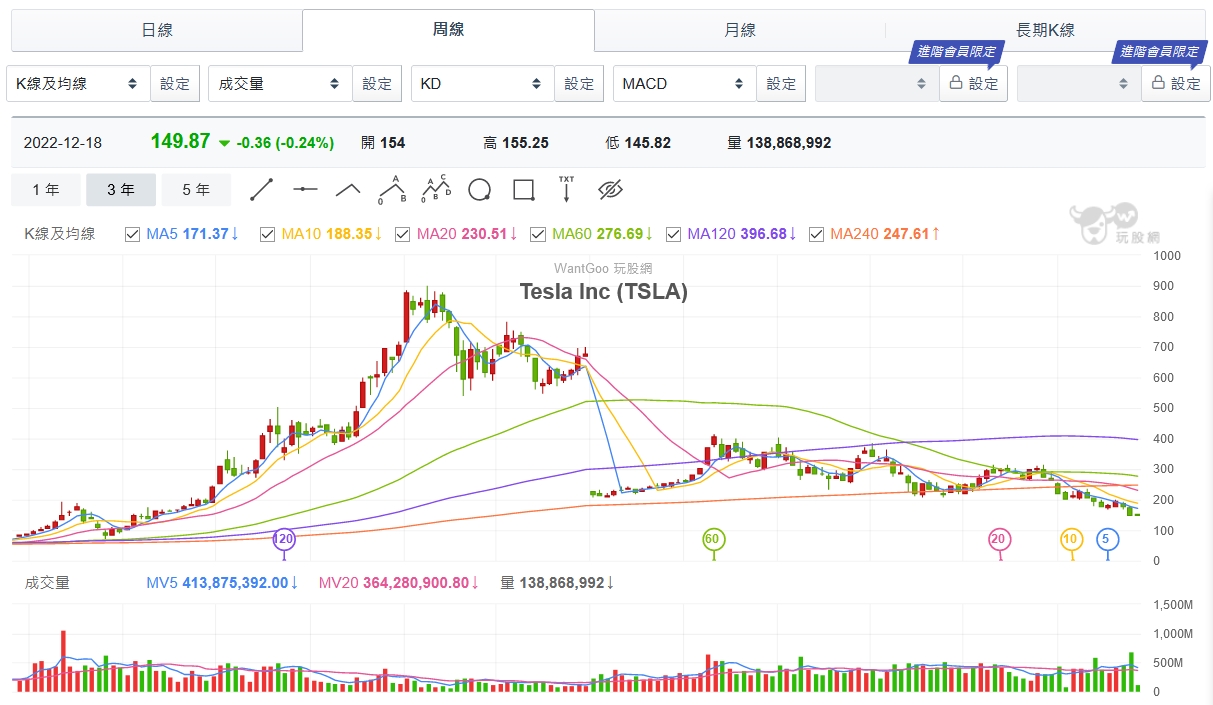Uncheck the MA240 checkbox
Image resolution: width=1213 pixels, height=705 pixels.
point(816,234)
